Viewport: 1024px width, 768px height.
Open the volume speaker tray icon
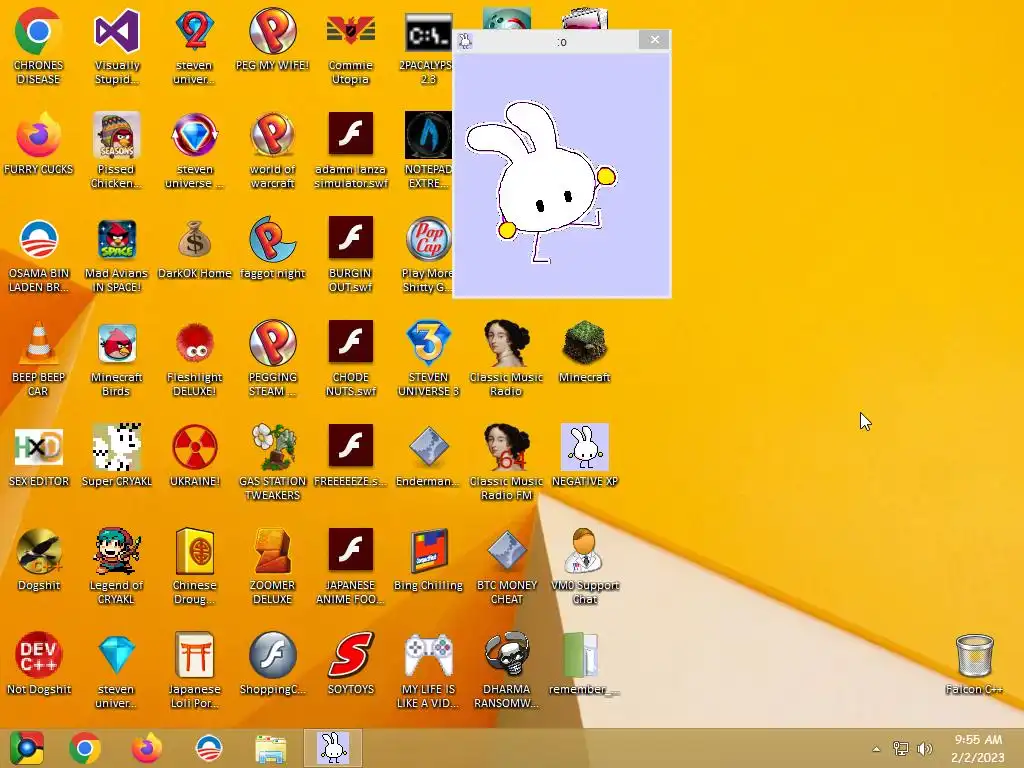pos(924,749)
